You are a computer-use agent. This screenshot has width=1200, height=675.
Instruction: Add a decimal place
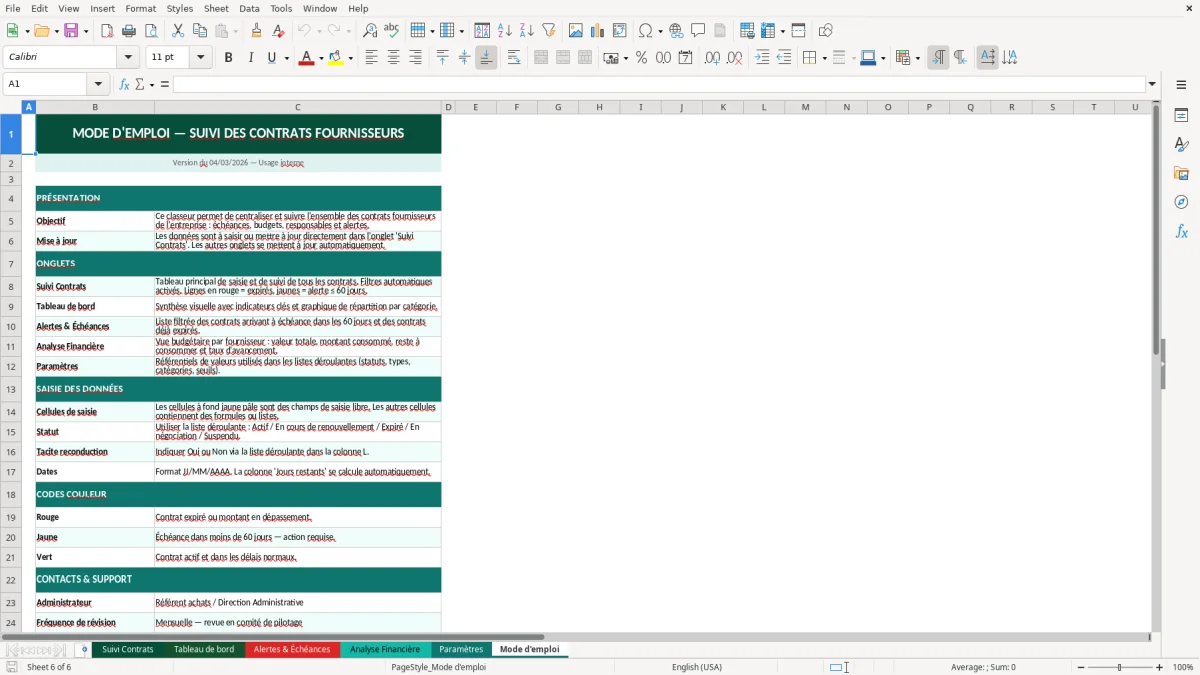coord(712,58)
